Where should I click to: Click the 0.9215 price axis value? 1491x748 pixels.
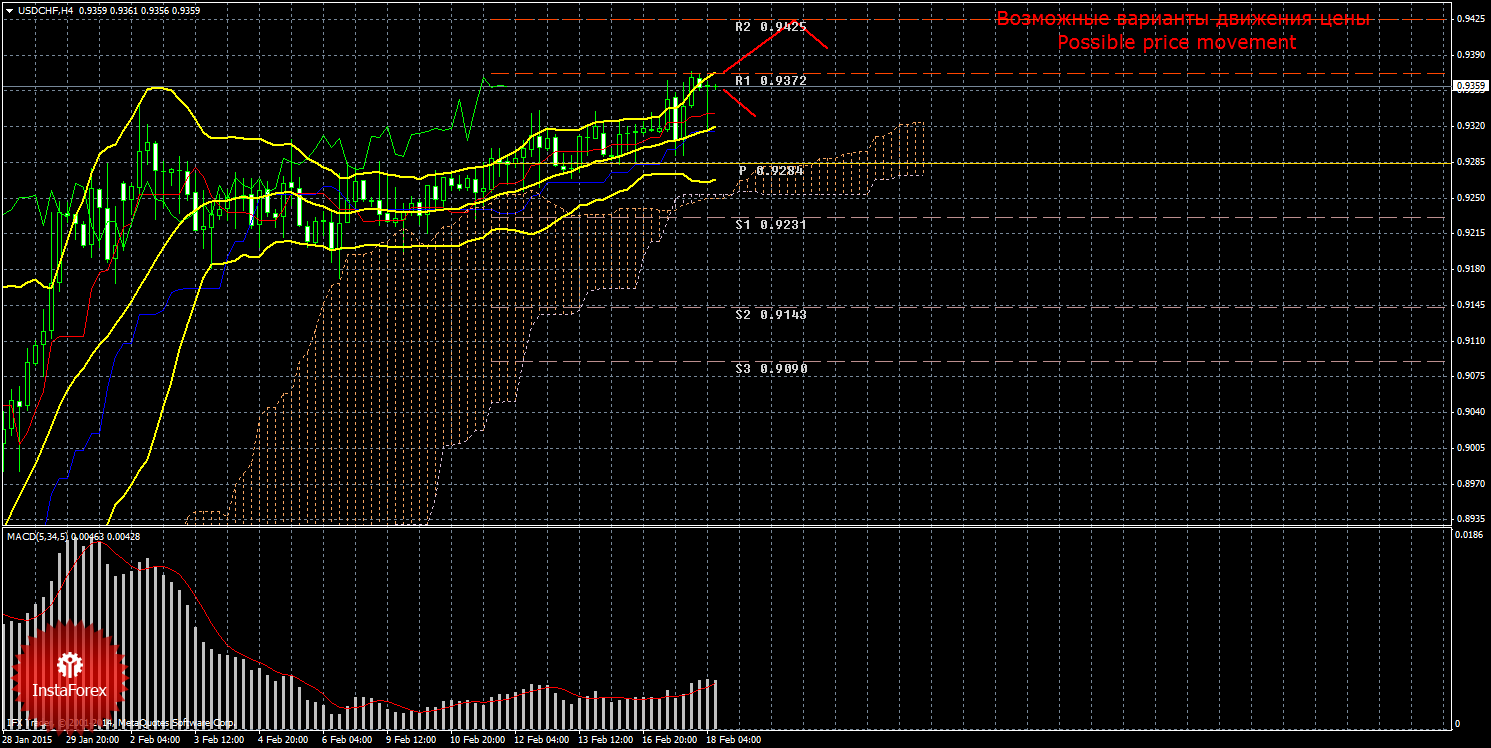[1470, 234]
